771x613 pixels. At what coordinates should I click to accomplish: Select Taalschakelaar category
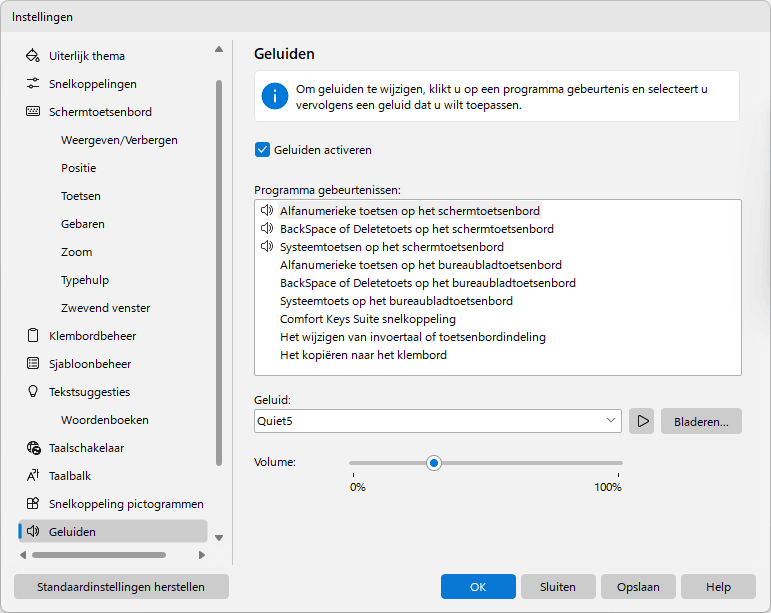(87, 448)
